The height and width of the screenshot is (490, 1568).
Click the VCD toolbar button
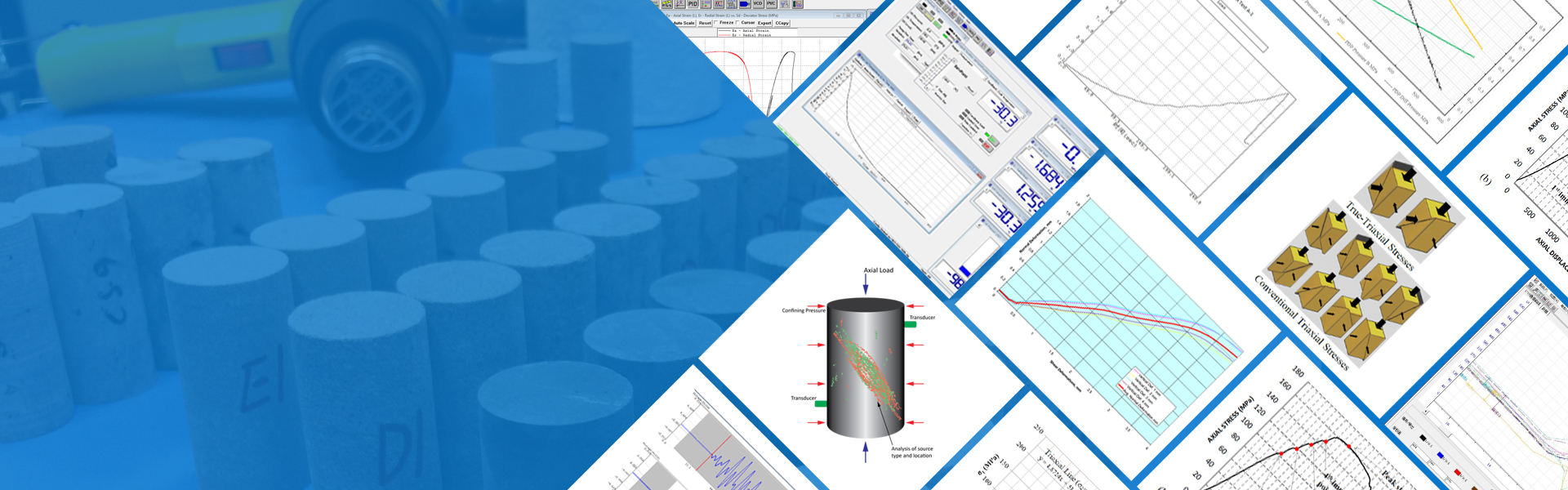coord(757,4)
